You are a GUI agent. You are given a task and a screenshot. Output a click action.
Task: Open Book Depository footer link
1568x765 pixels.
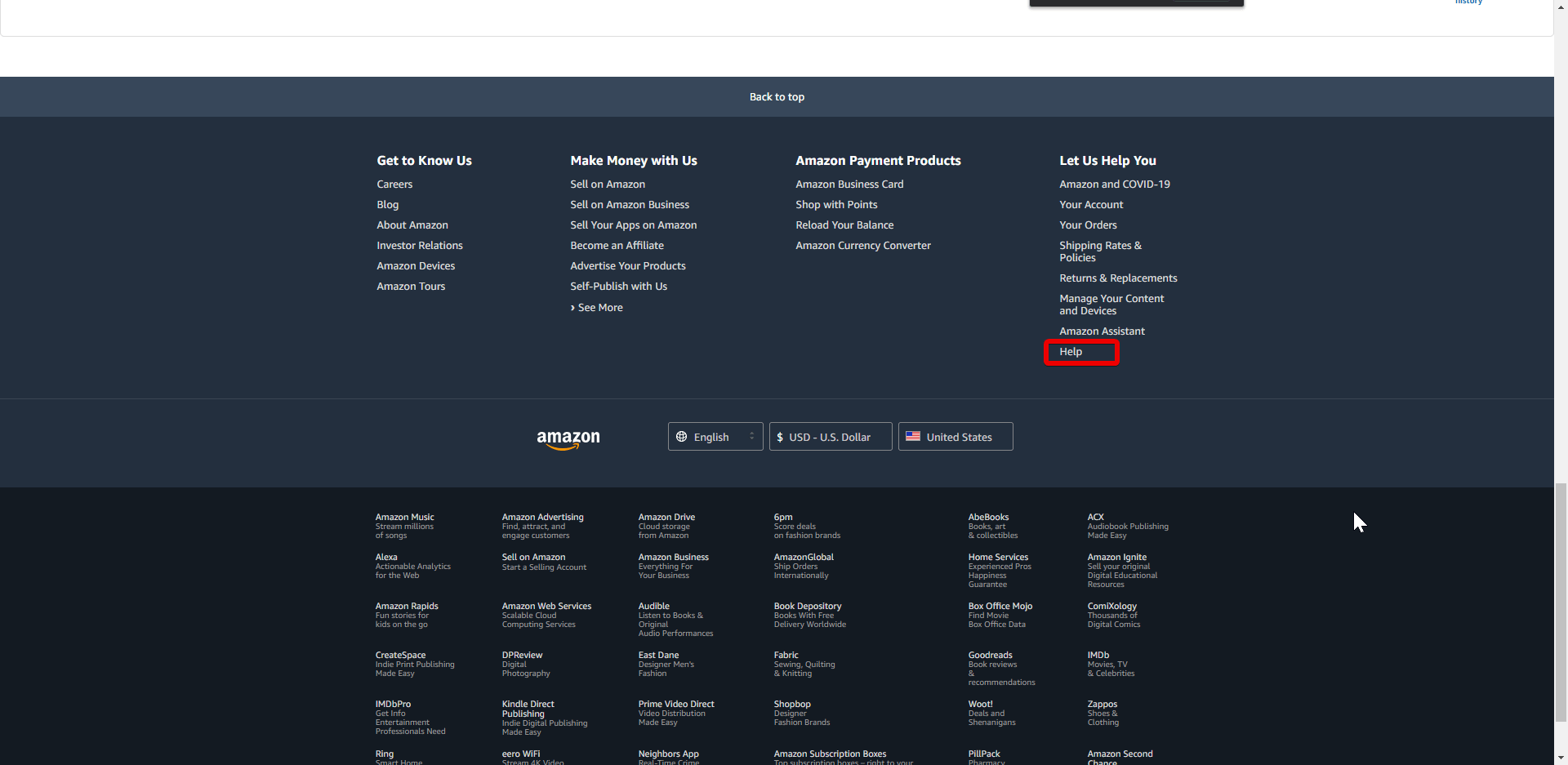coord(809,615)
